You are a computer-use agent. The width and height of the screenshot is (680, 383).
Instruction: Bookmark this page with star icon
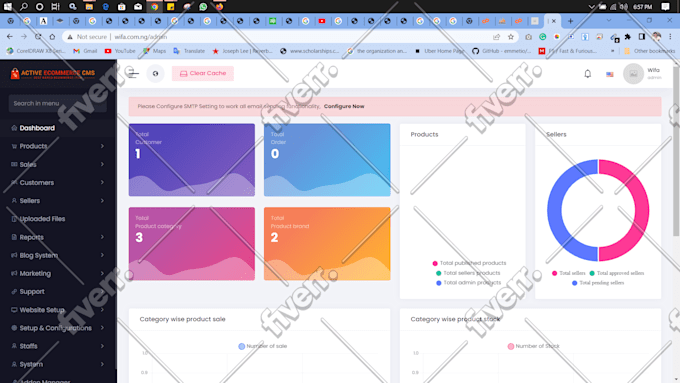point(511,37)
